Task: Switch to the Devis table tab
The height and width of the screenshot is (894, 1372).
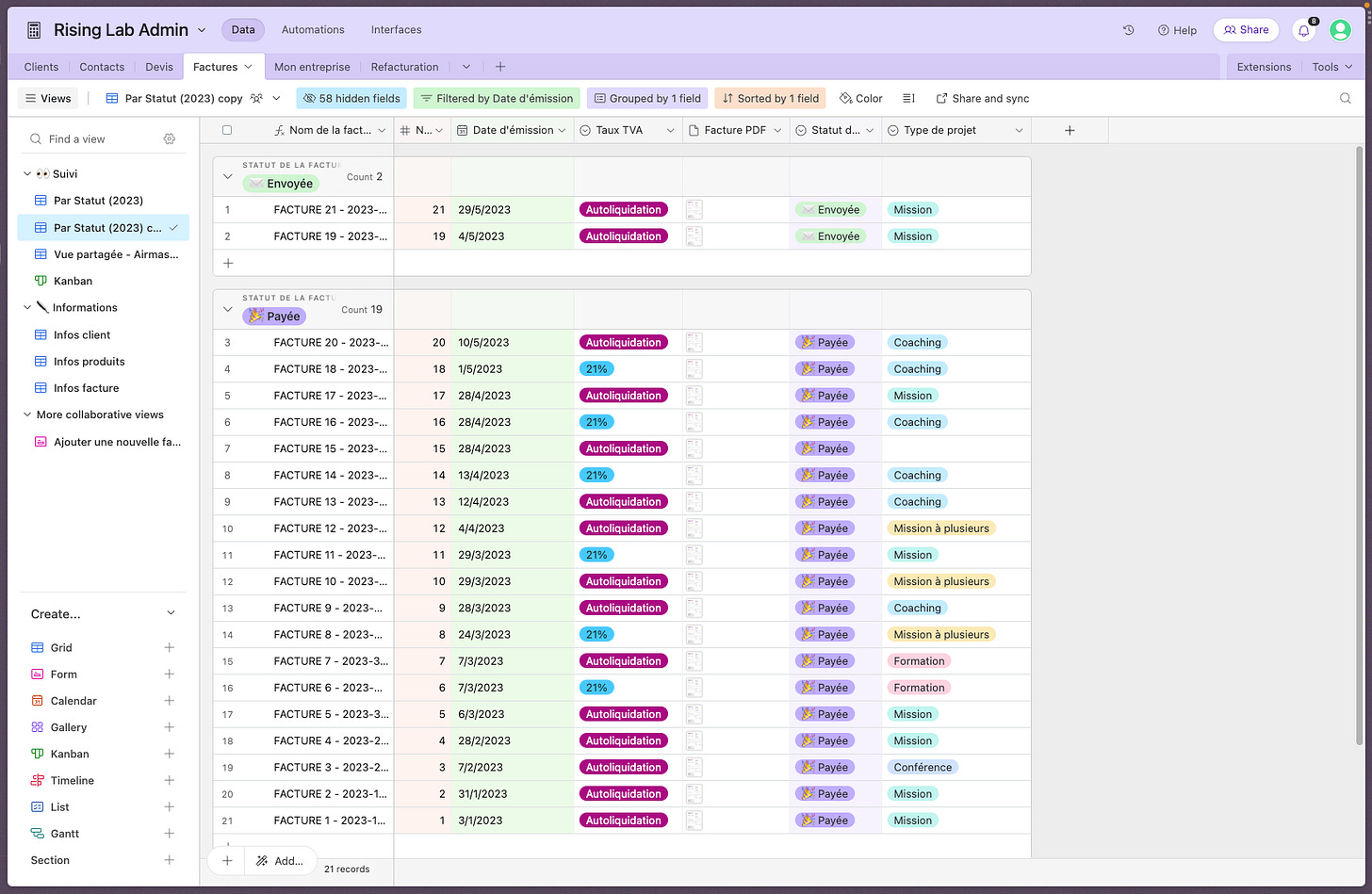Action: click(x=159, y=67)
